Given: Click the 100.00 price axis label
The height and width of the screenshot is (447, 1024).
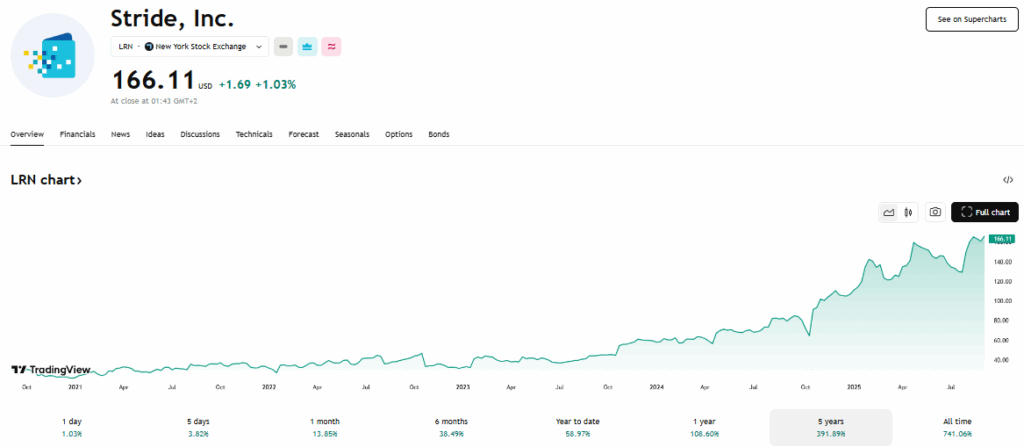Looking at the screenshot, I should [1002, 301].
